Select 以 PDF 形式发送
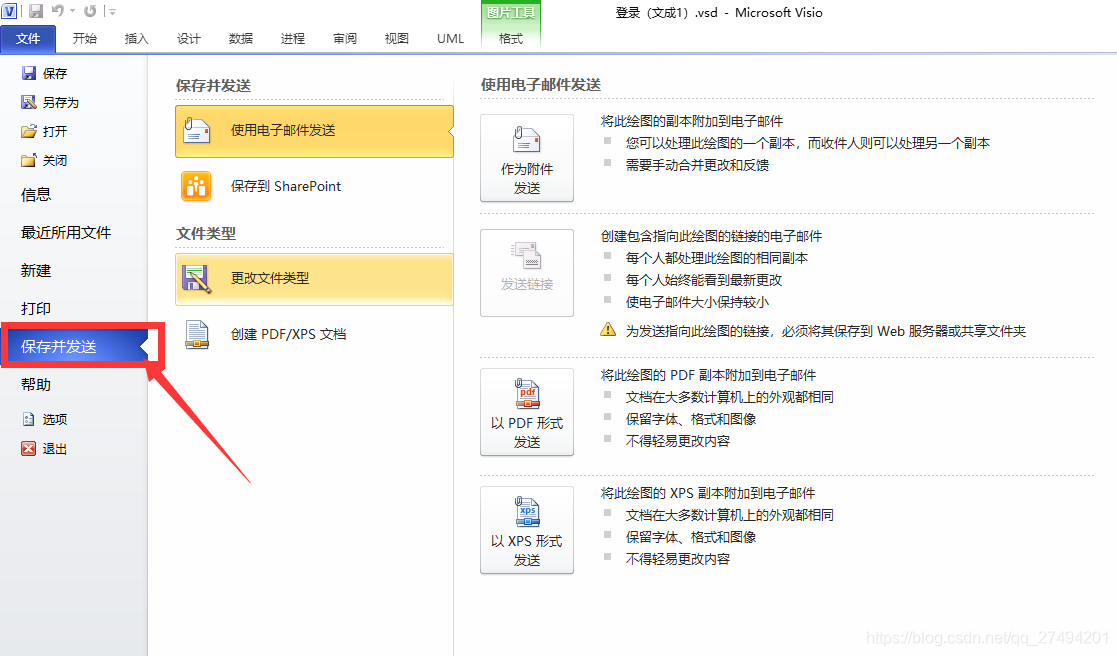Screen dimensions: 1117x656 [x=527, y=412]
